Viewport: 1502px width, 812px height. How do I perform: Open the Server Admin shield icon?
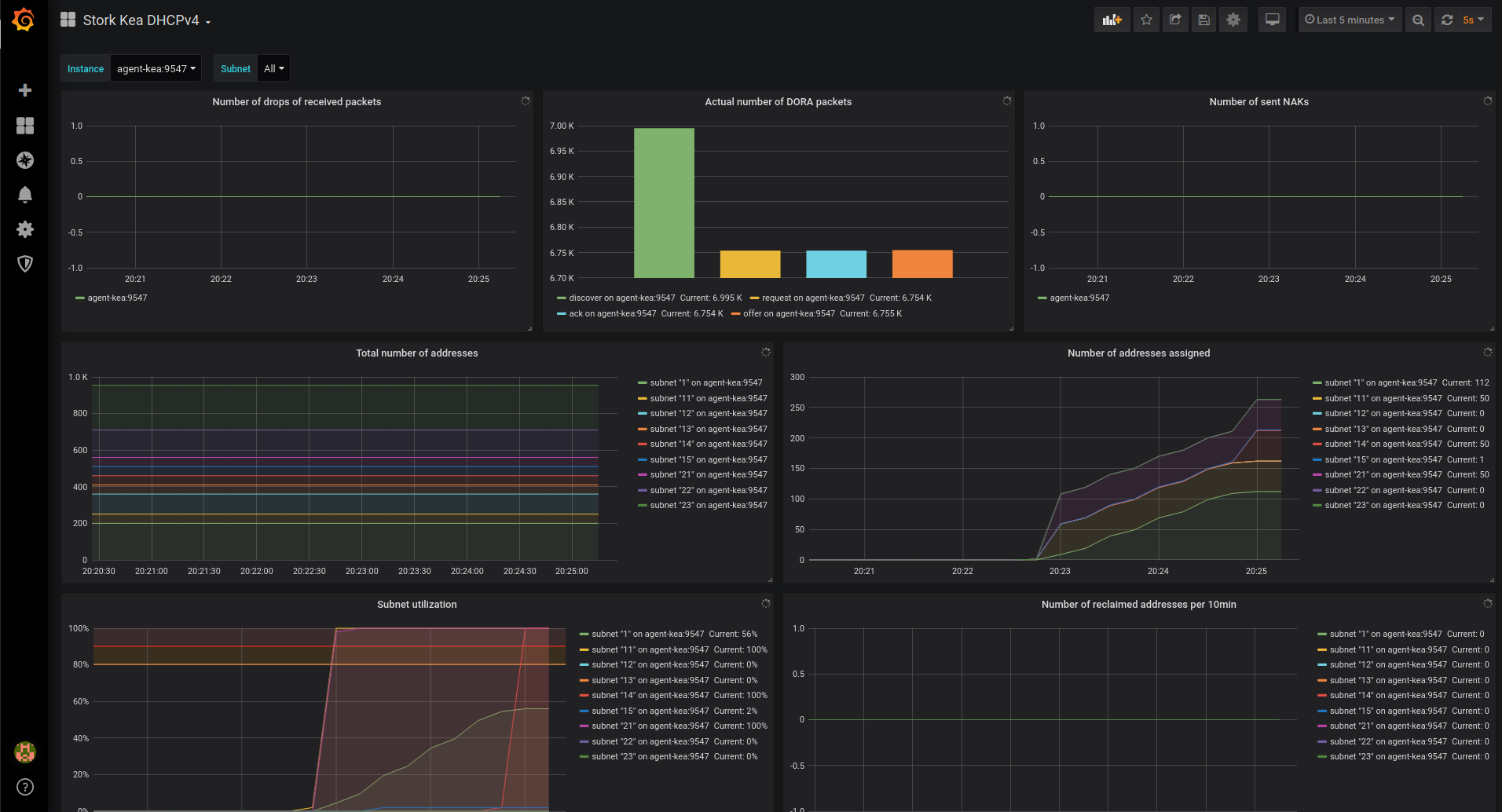[x=25, y=264]
